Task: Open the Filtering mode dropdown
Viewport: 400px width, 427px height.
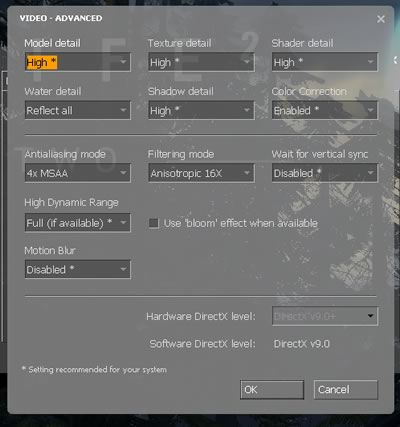Action: pos(201,173)
